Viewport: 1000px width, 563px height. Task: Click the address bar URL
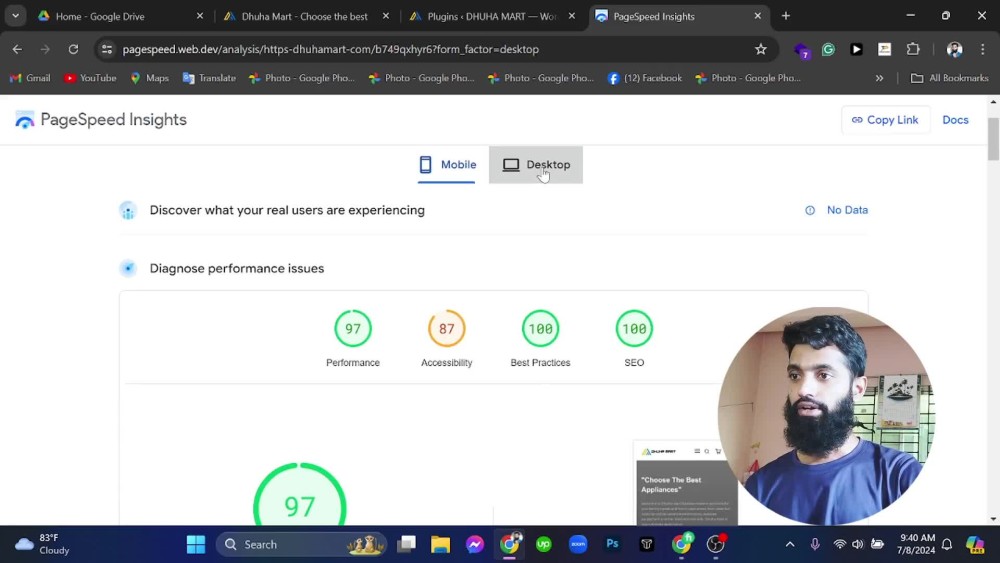point(330,49)
